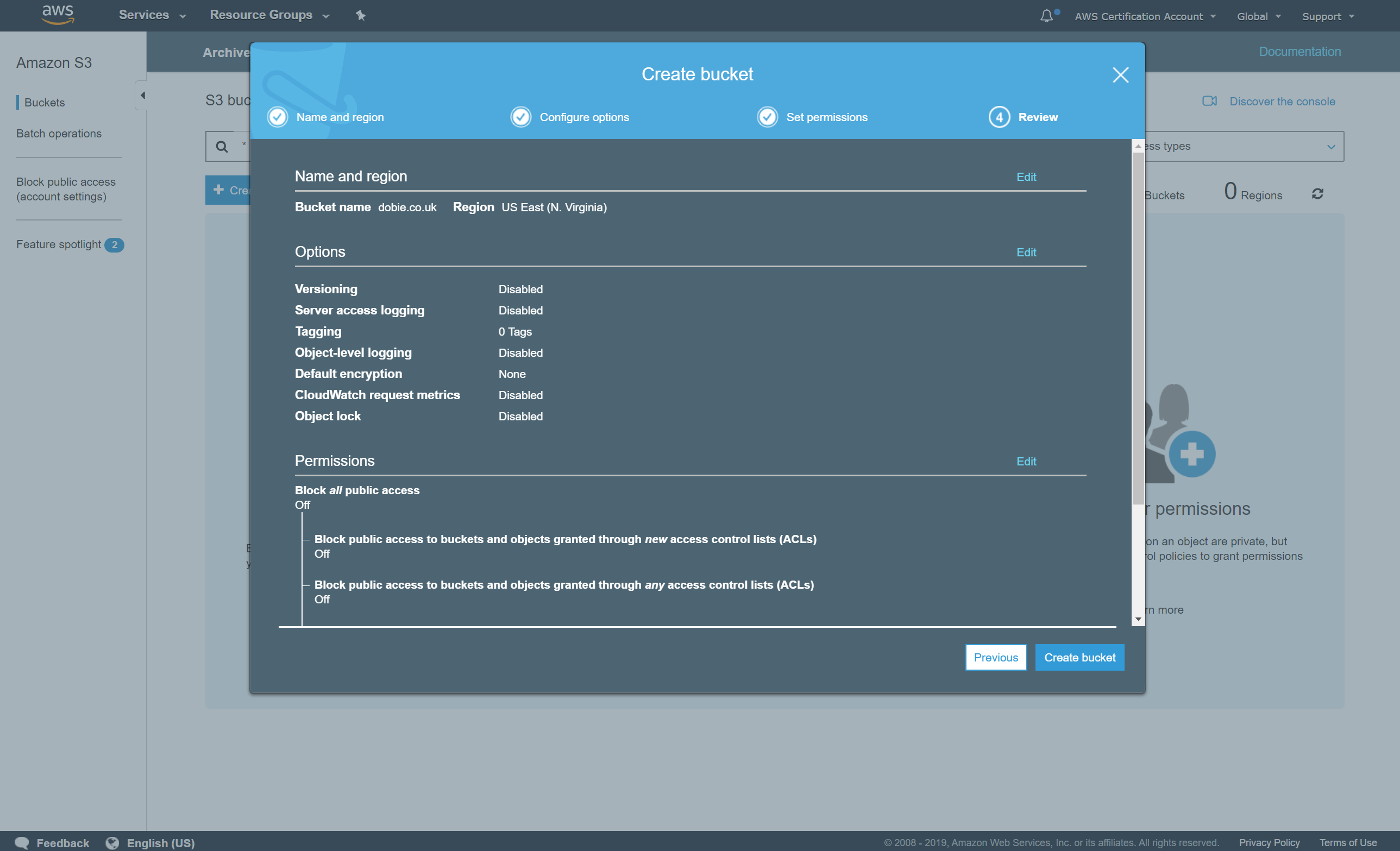Open Buckets in the sidebar
This screenshot has width=1400, height=851.
tap(45, 102)
